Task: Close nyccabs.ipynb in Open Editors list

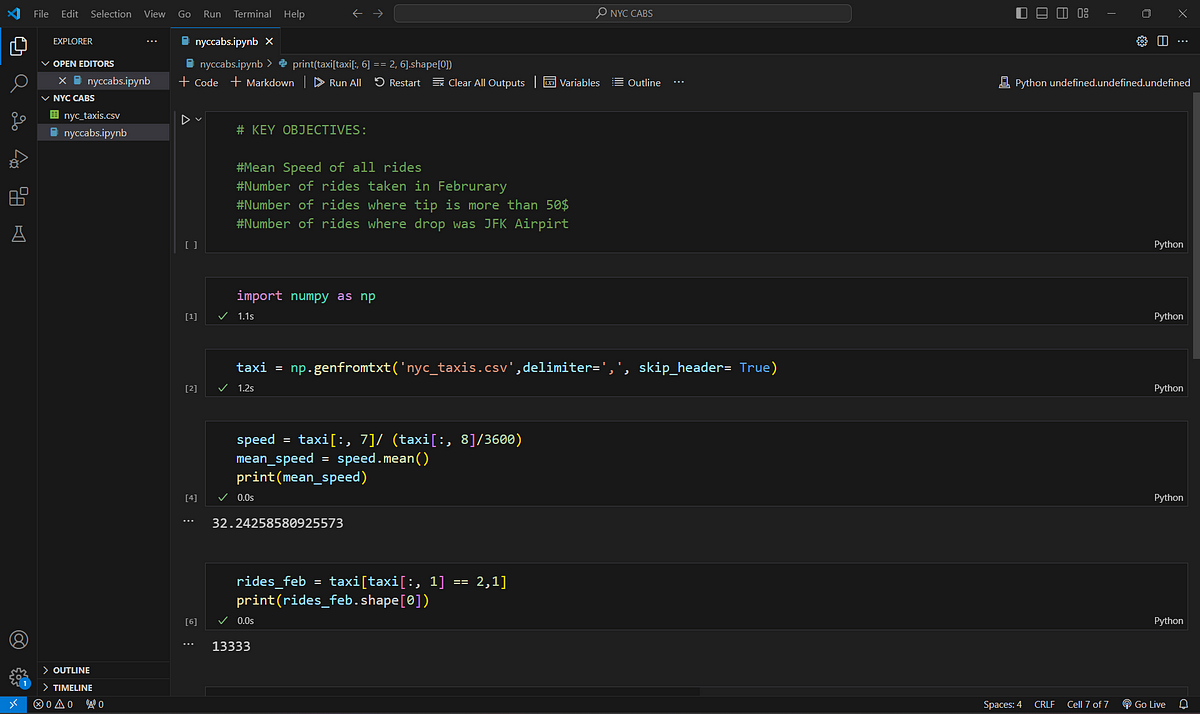Action: [62, 80]
